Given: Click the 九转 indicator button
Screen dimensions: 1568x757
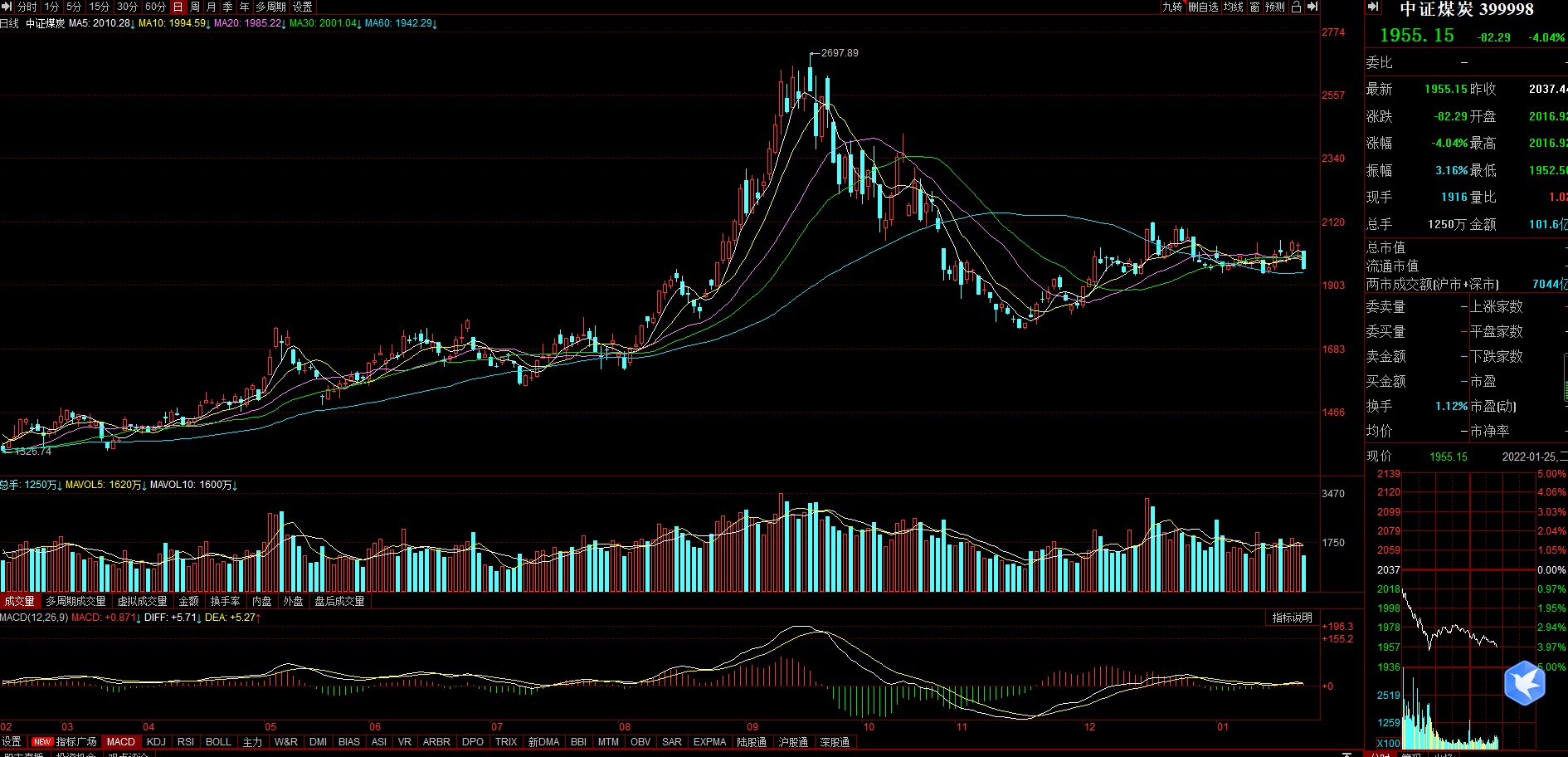Looking at the screenshot, I should pos(1172,7).
